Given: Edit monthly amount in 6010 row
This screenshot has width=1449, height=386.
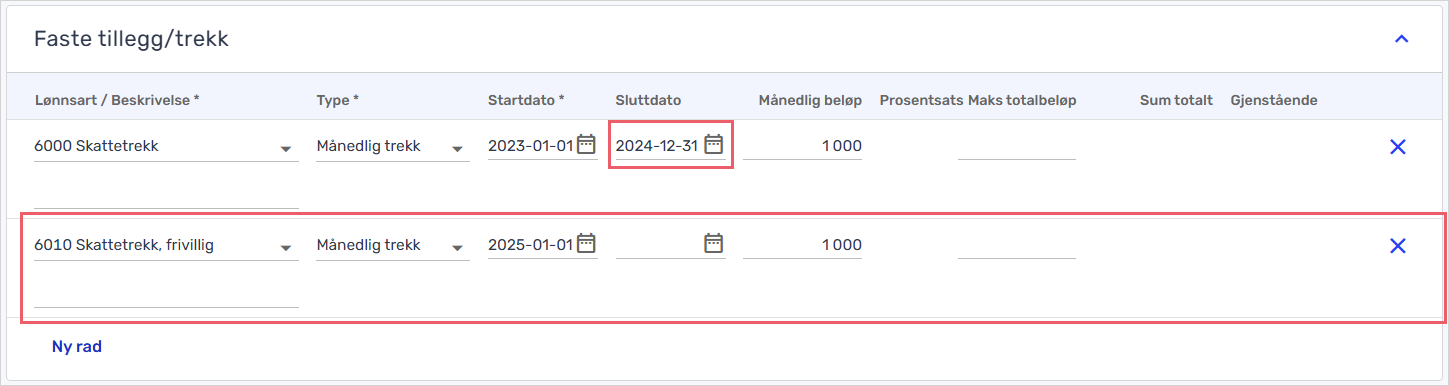Looking at the screenshot, I should point(802,245).
